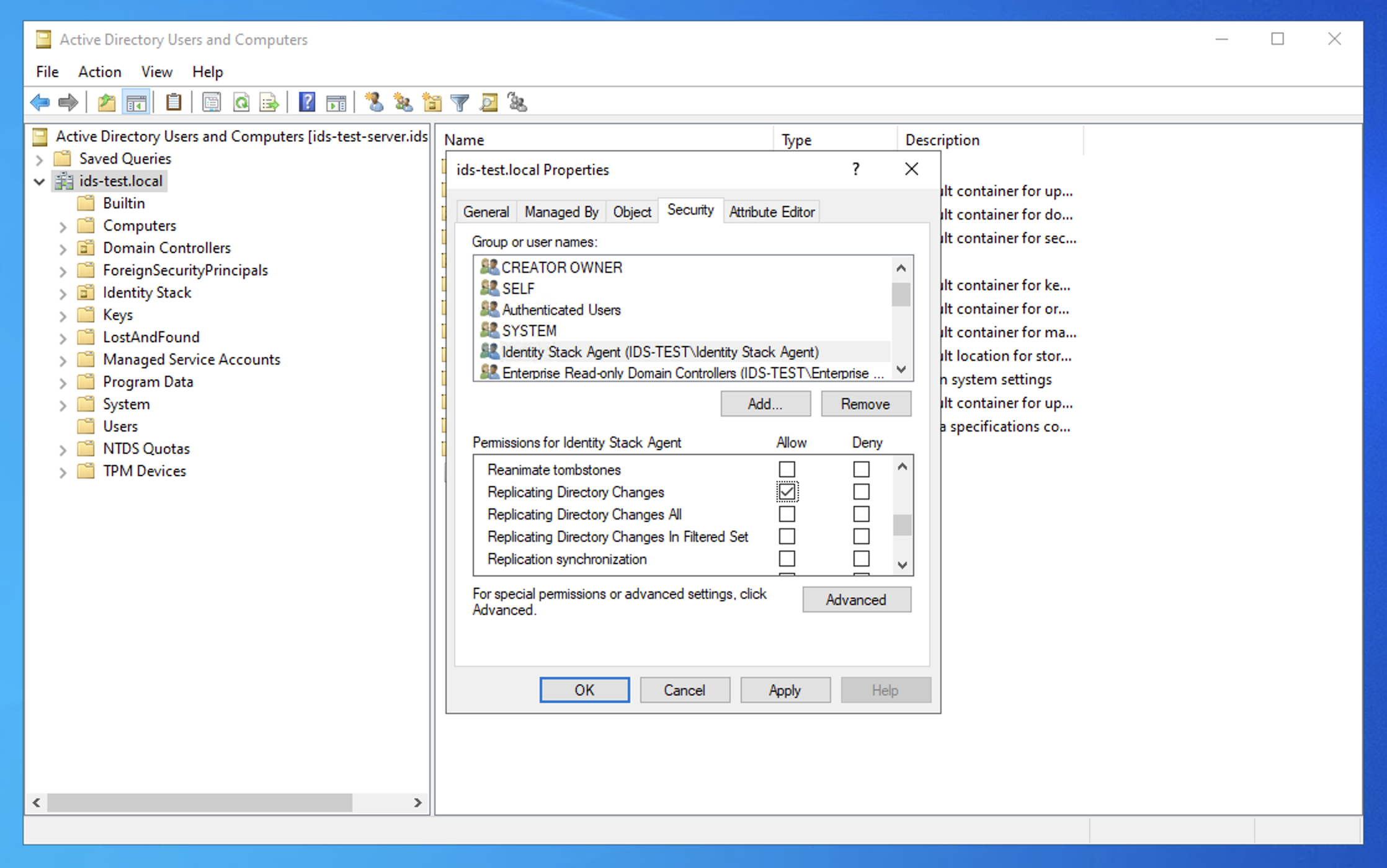
Task: Expand the Saved Queries node
Action: click(x=39, y=159)
